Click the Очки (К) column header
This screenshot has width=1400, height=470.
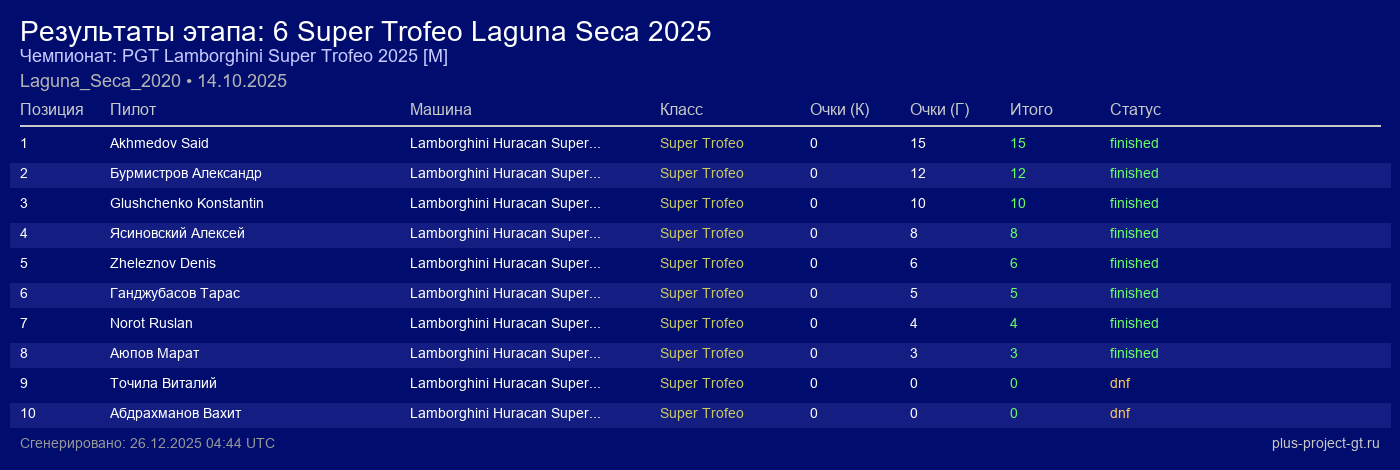pyautogui.click(x=839, y=109)
